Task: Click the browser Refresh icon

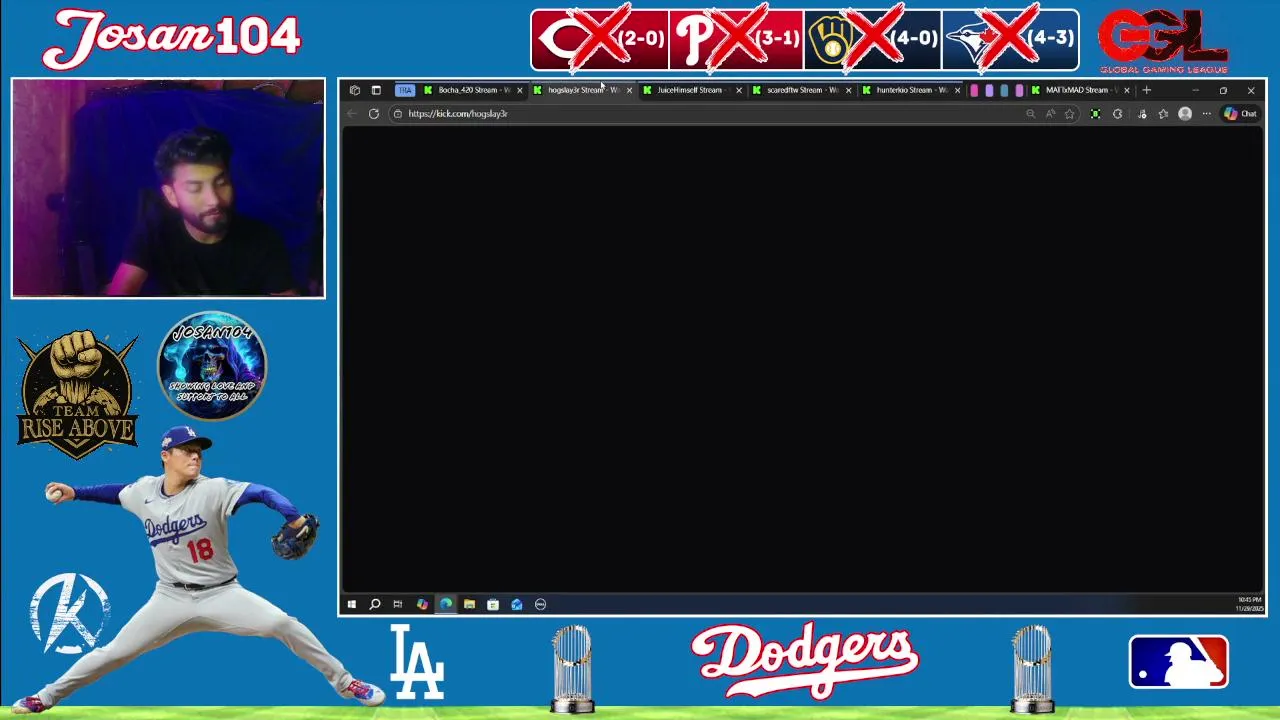Action: 374,114
